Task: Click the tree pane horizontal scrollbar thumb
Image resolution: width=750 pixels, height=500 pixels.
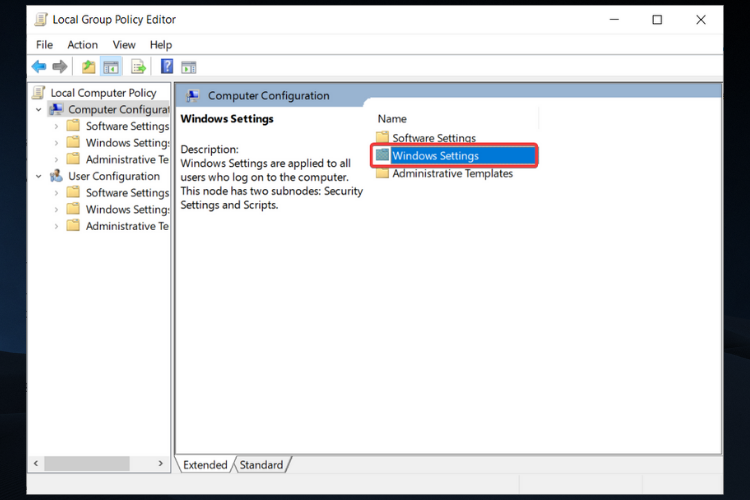Action: pyautogui.click(x=87, y=463)
